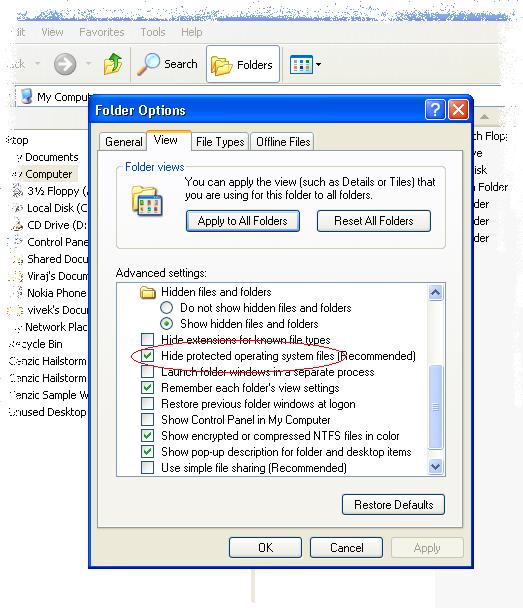The width and height of the screenshot is (523, 608).
Task: Toggle Show encrypted or compressed NTFS files
Action: [147, 436]
